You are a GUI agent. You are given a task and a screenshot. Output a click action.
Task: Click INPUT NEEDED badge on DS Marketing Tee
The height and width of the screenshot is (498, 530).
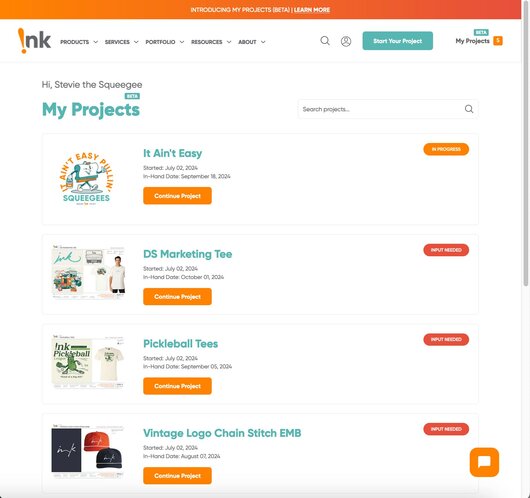(446, 250)
